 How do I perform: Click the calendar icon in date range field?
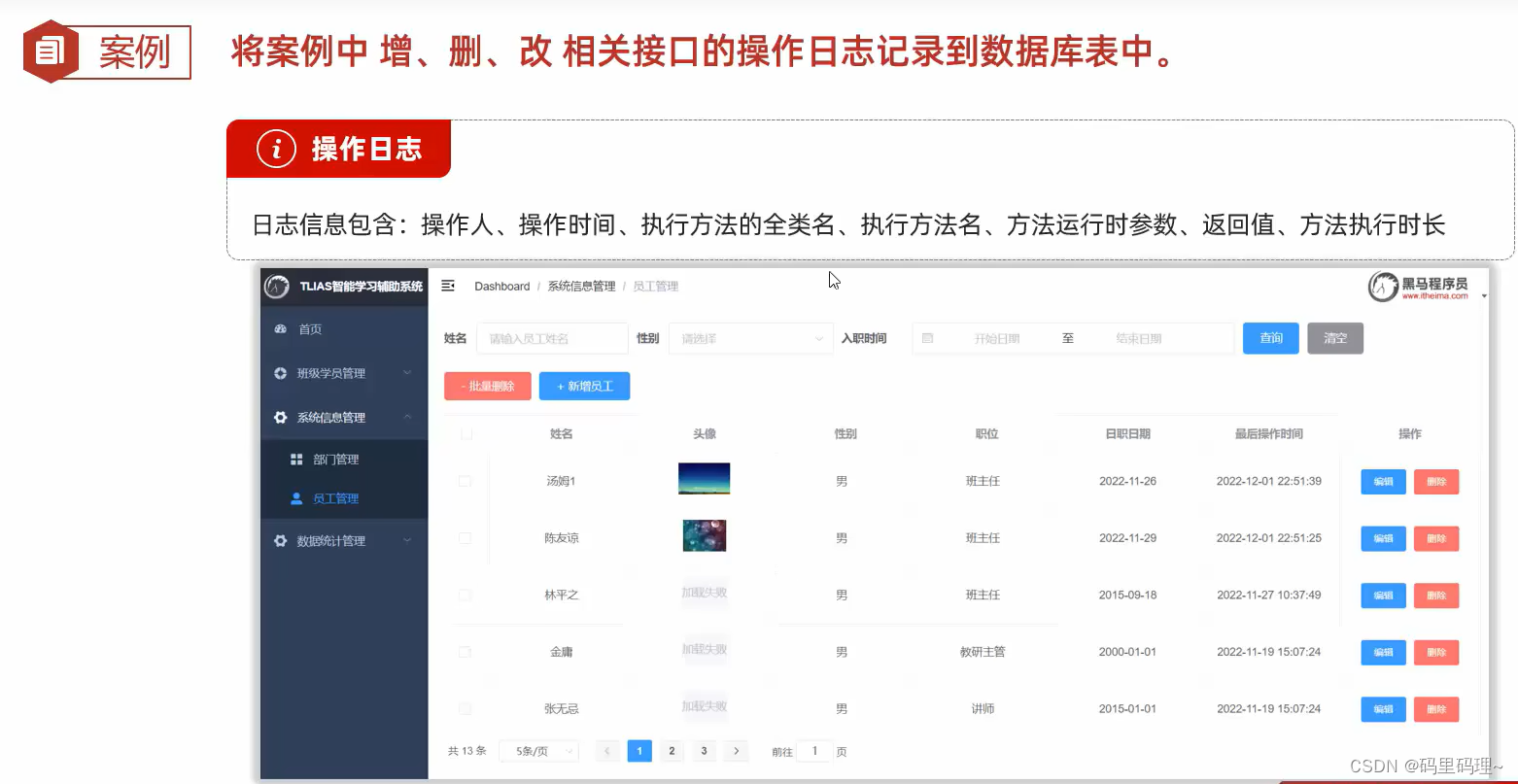click(x=927, y=338)
